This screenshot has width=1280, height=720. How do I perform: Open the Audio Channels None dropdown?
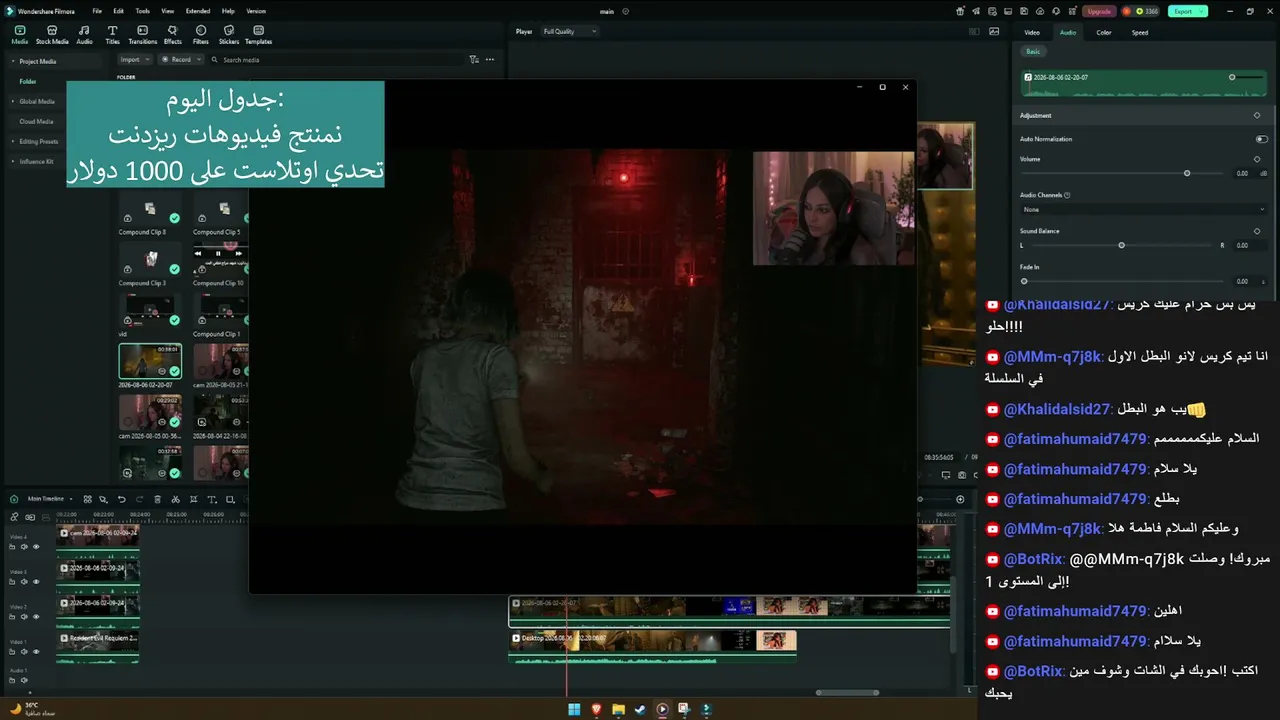coord(1143,210)
